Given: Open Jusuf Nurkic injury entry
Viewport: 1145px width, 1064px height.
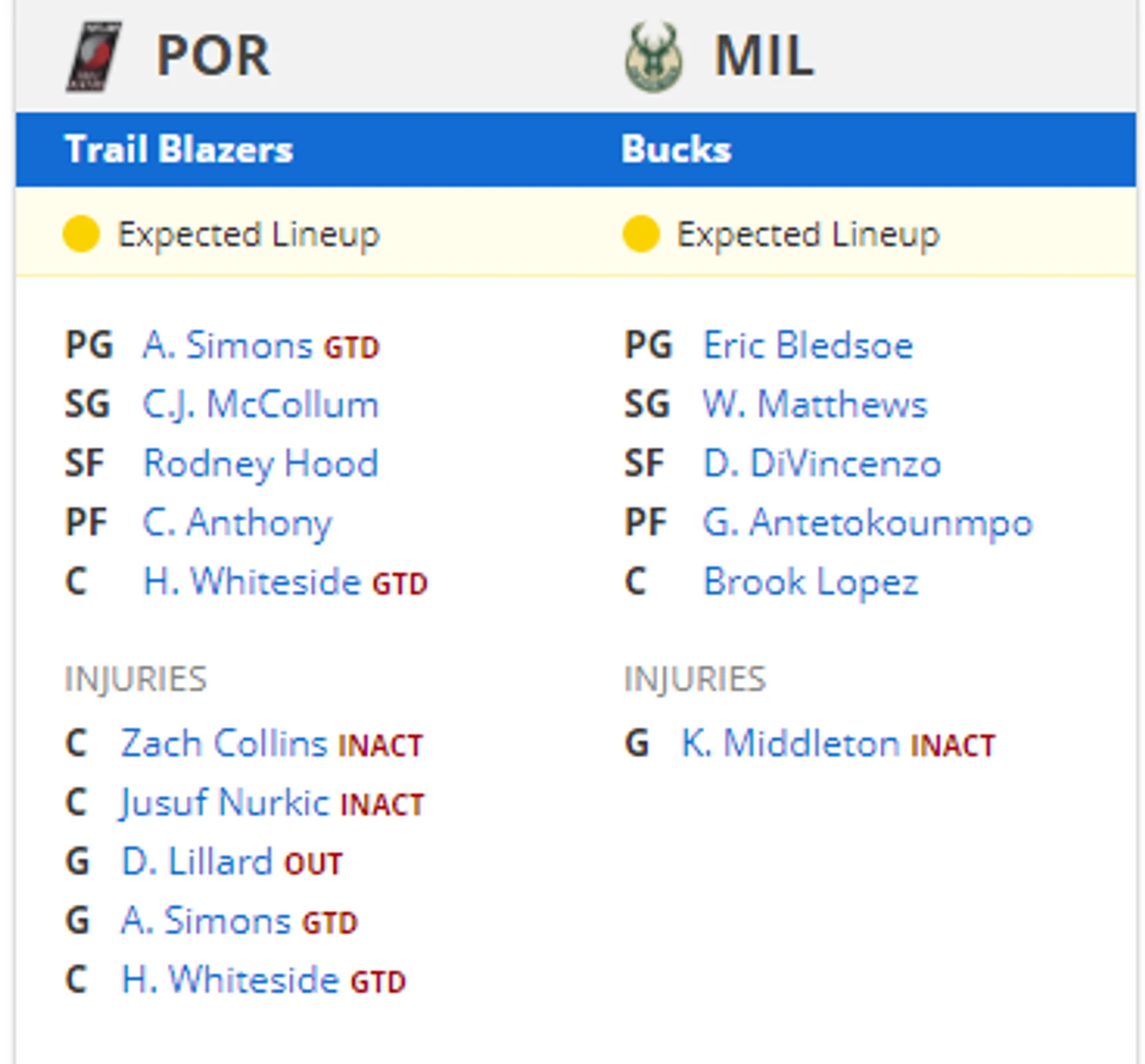Looking at the screenshot, I should click(x=224, y=803).
